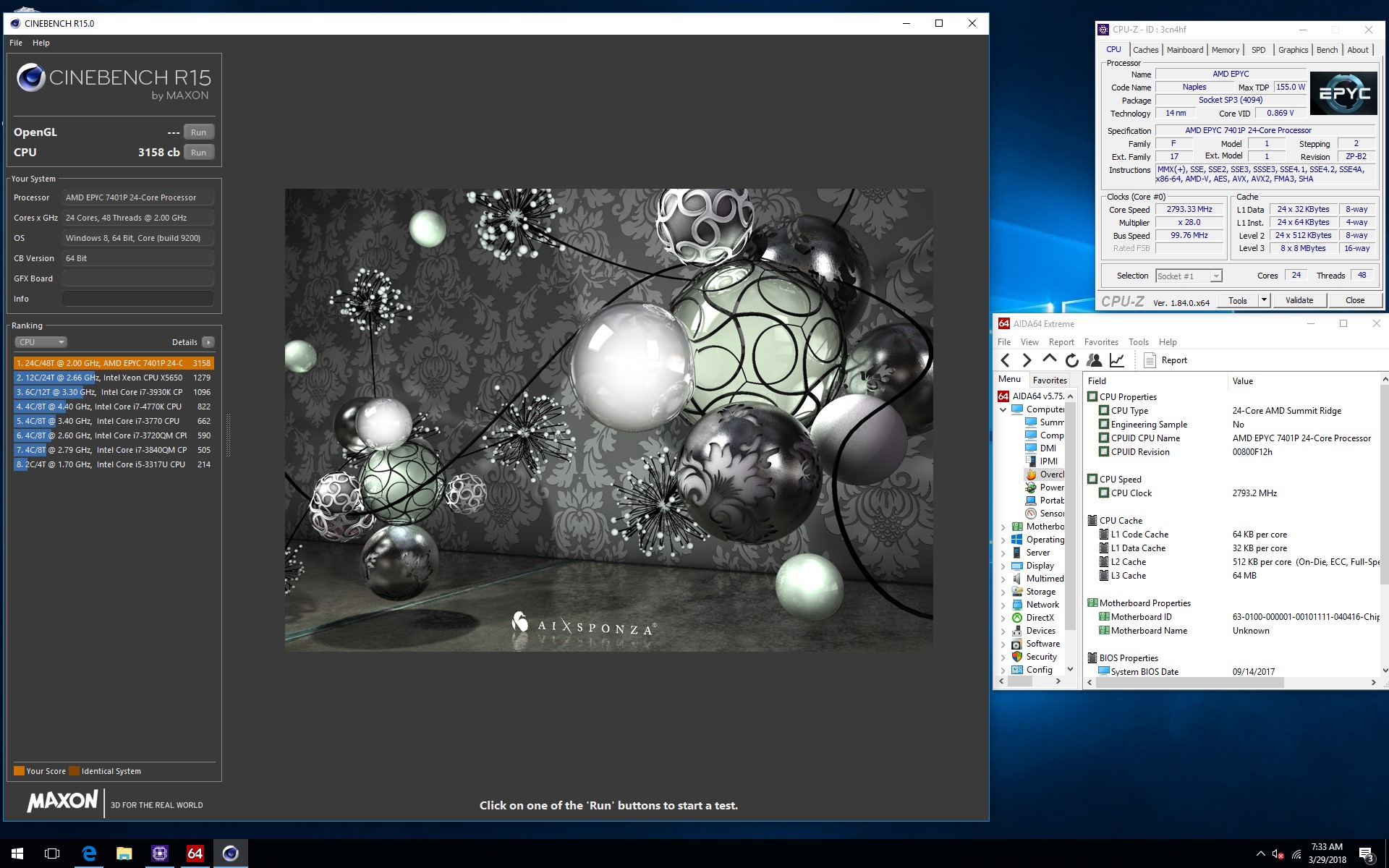
Task: Open Task View on the taskbar
Action: tap(52, 854)
